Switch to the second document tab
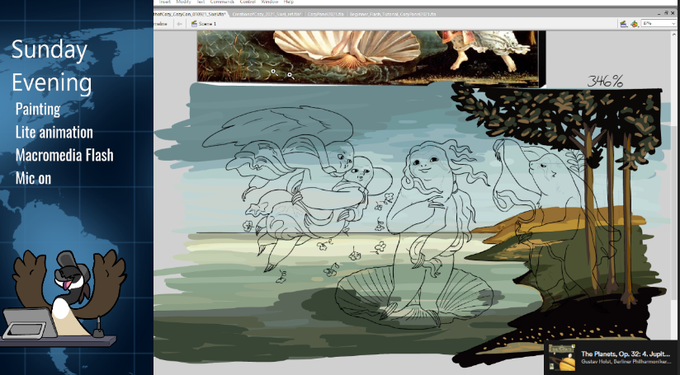This screenshot has width=680, height=375. (x=267, y=14)
